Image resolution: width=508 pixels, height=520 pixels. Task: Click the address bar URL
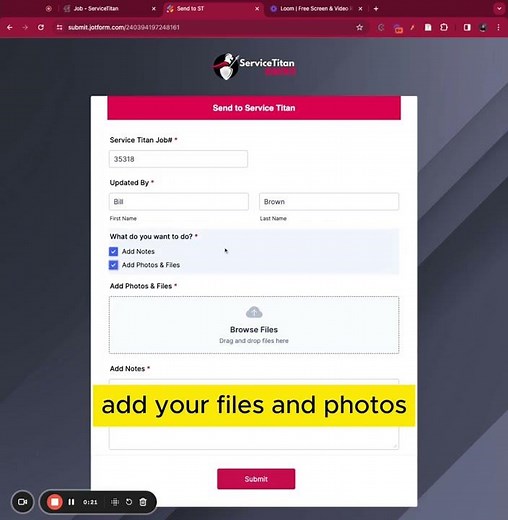click(x=124, y=27)
